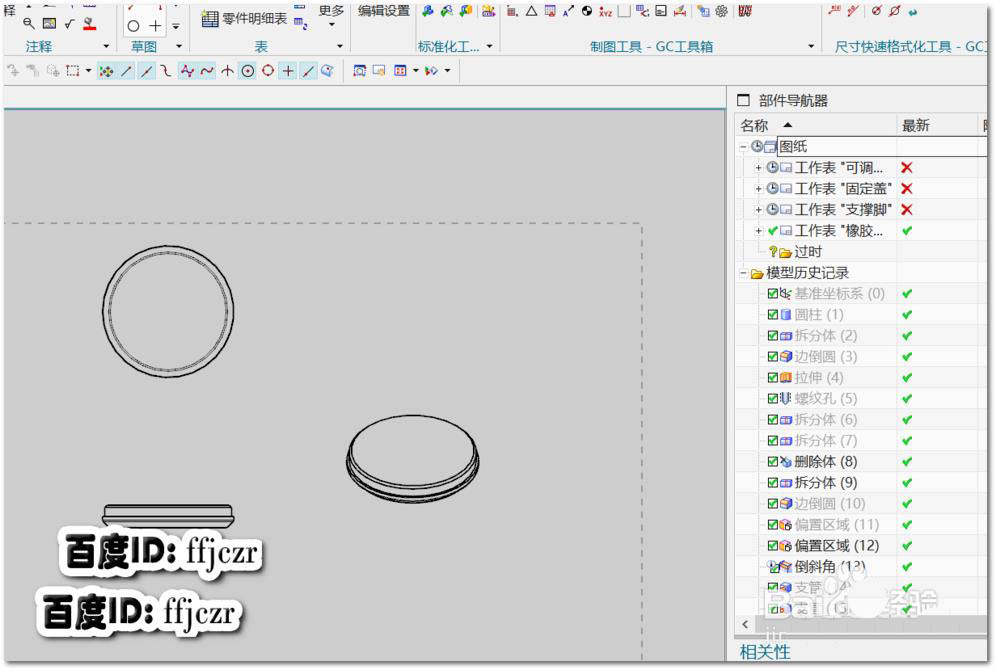Click the text-with-arrow 'A' icon

[x=569, y=11]
